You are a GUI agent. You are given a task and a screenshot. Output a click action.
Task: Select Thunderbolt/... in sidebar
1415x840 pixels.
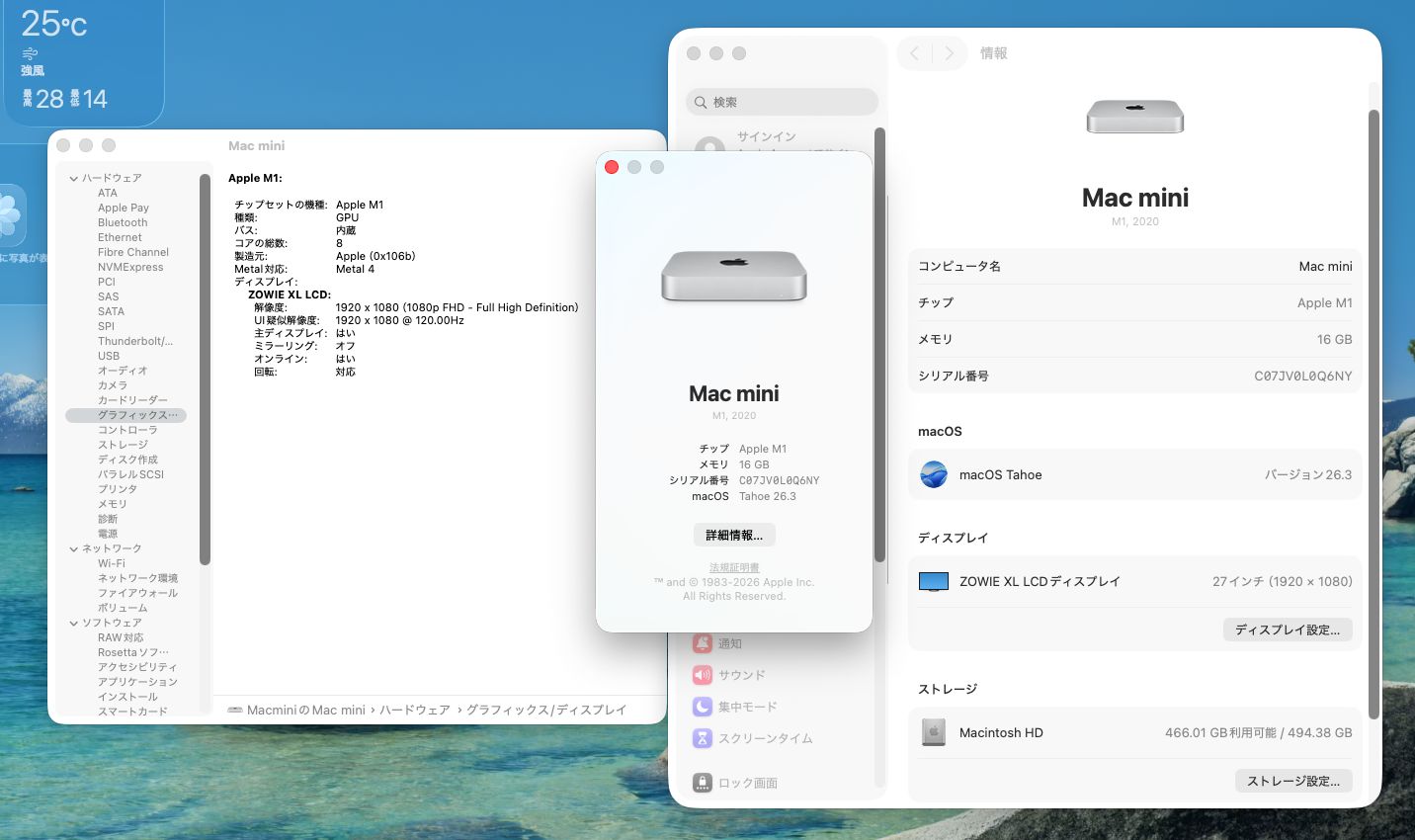pyautogui.click(x=135, y=341)
